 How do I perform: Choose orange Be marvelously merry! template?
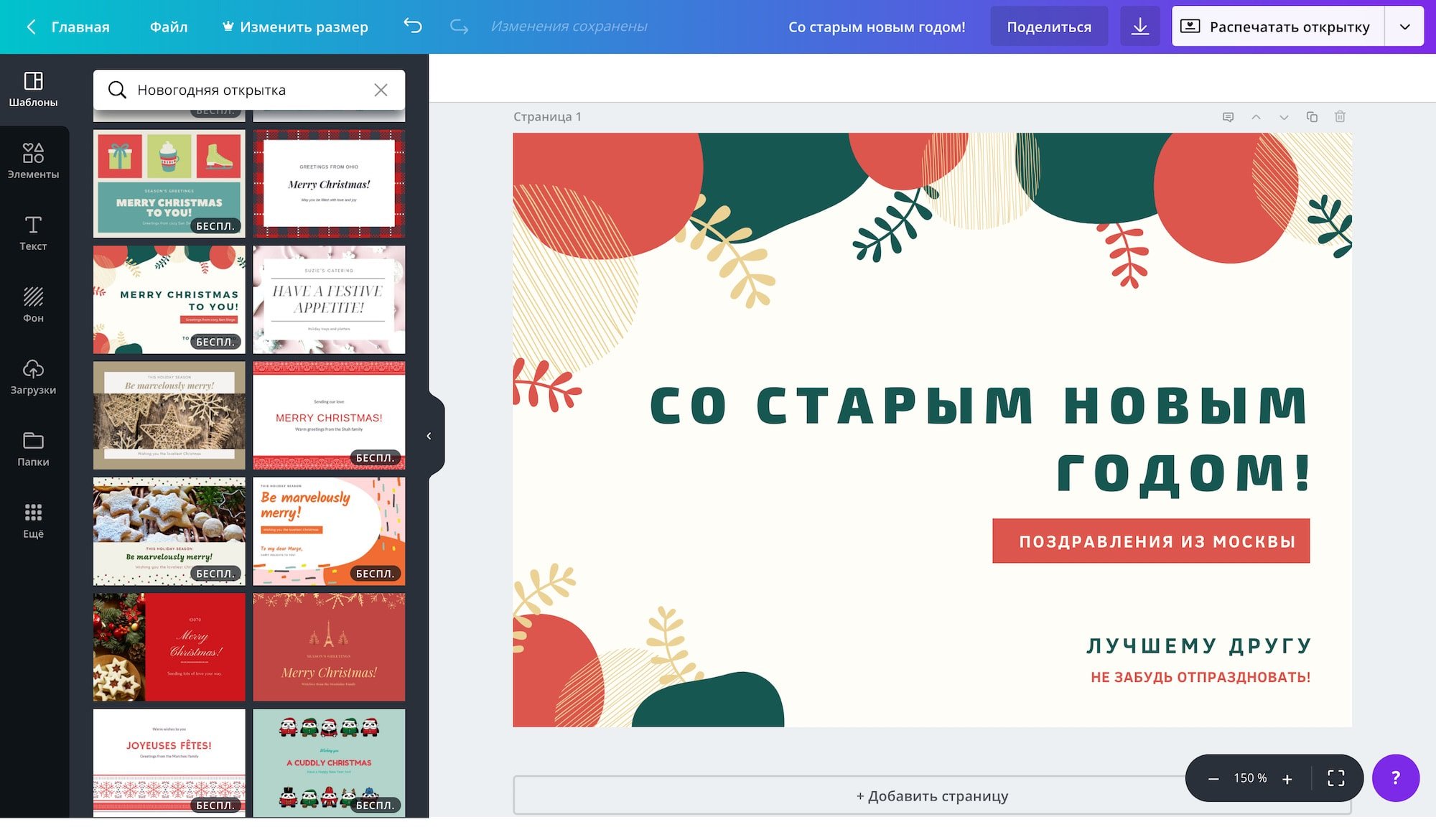point(329,531)
